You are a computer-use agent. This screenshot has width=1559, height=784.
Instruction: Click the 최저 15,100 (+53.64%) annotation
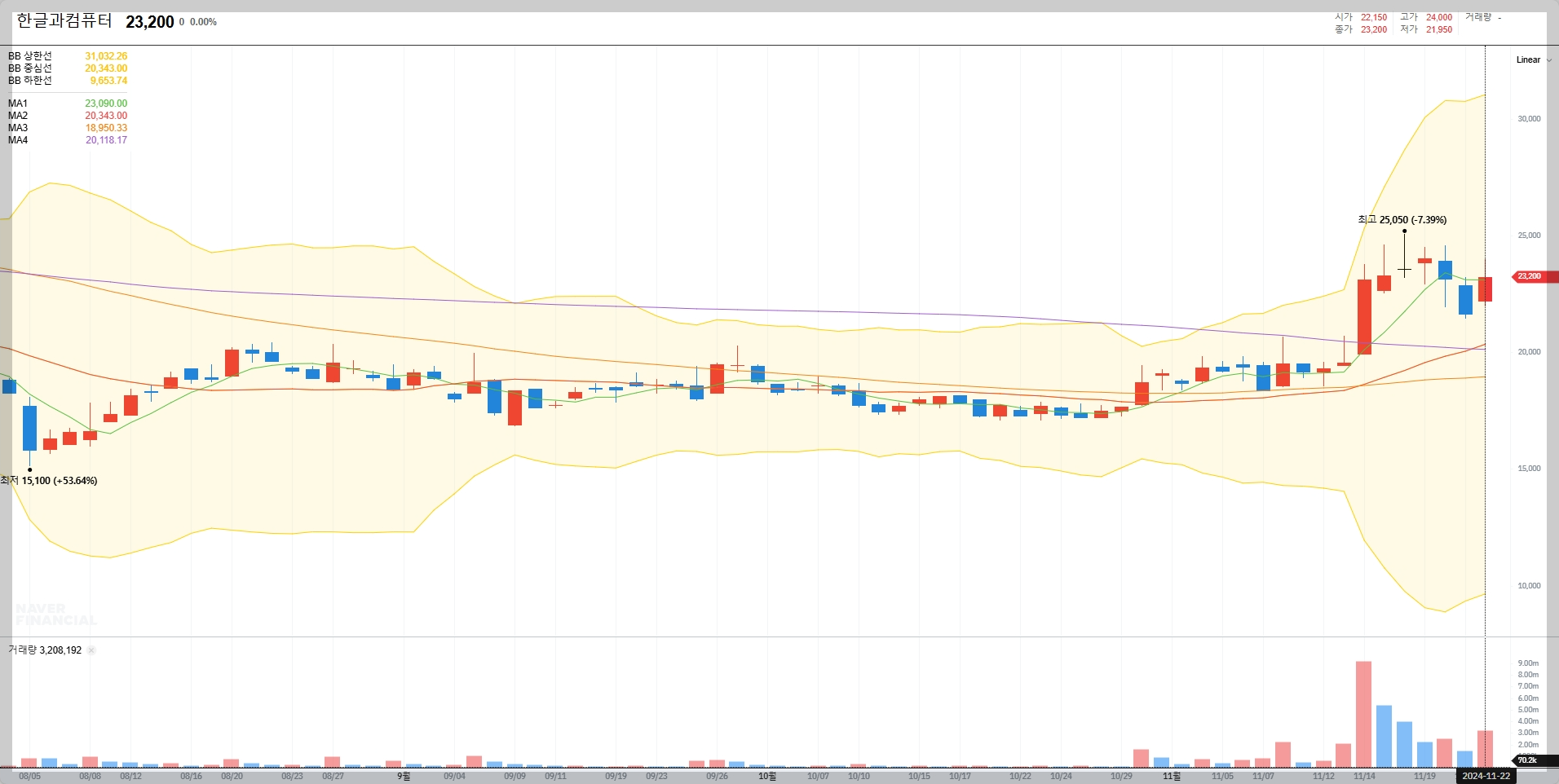tap(49, 481)
